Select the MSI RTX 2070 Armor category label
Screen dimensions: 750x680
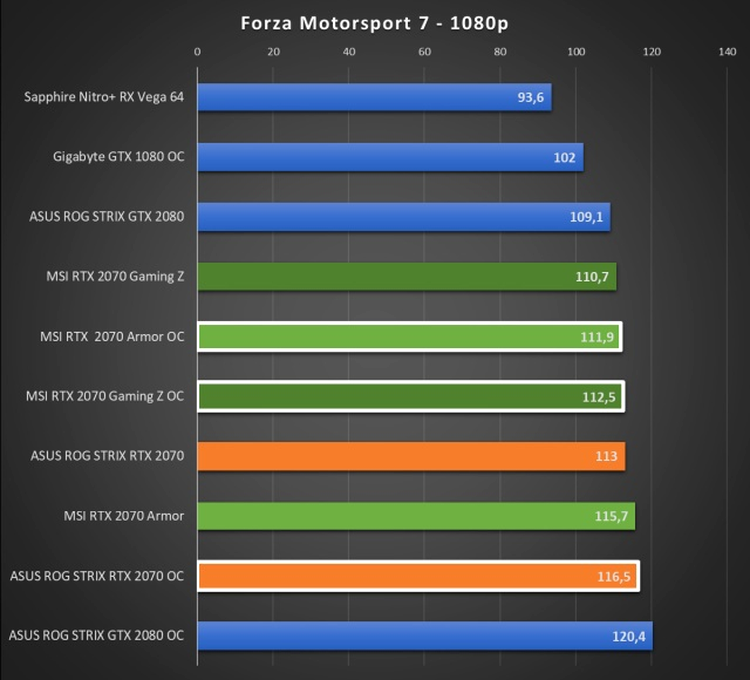point(124,516)
